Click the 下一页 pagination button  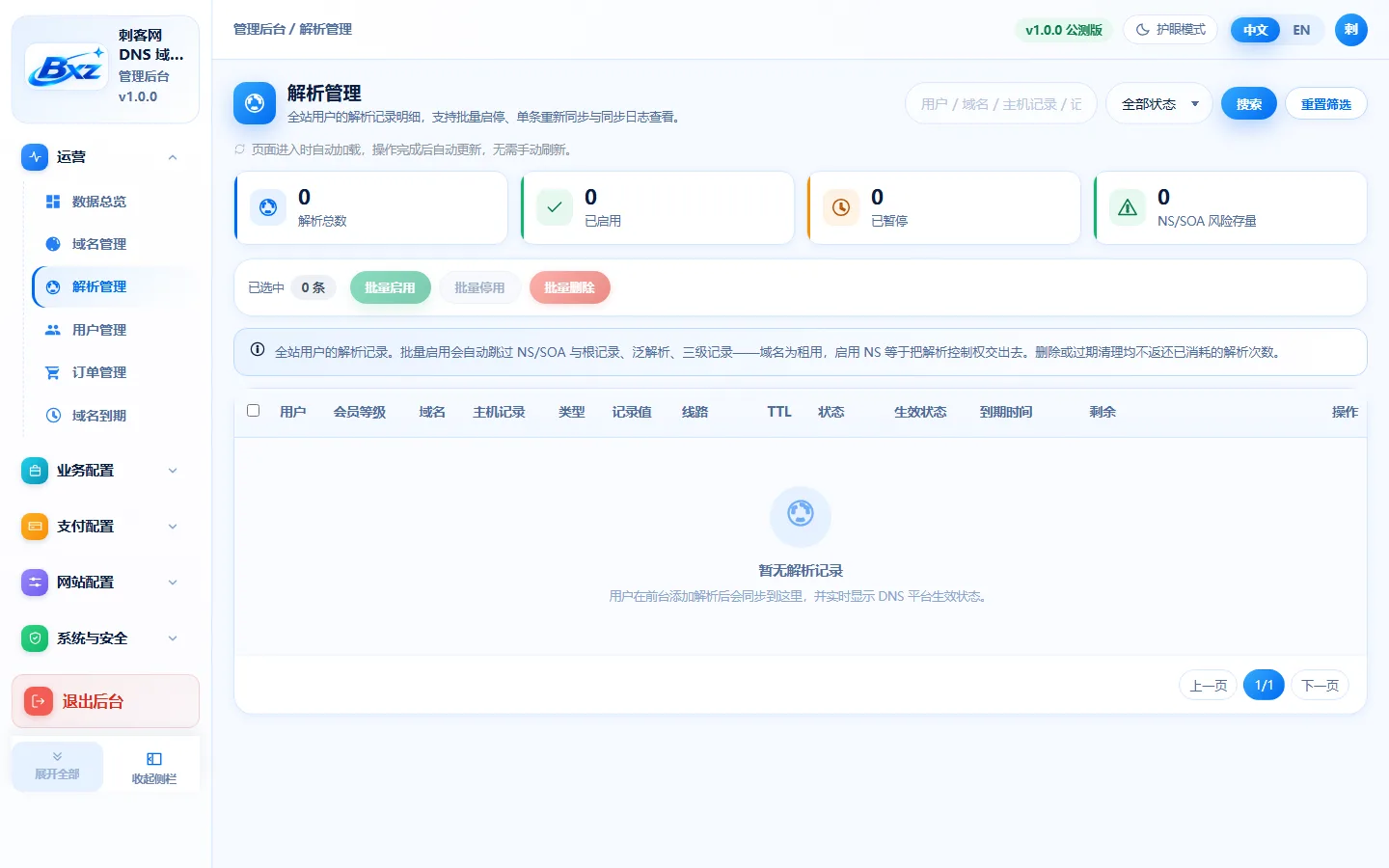(1320, 686)
